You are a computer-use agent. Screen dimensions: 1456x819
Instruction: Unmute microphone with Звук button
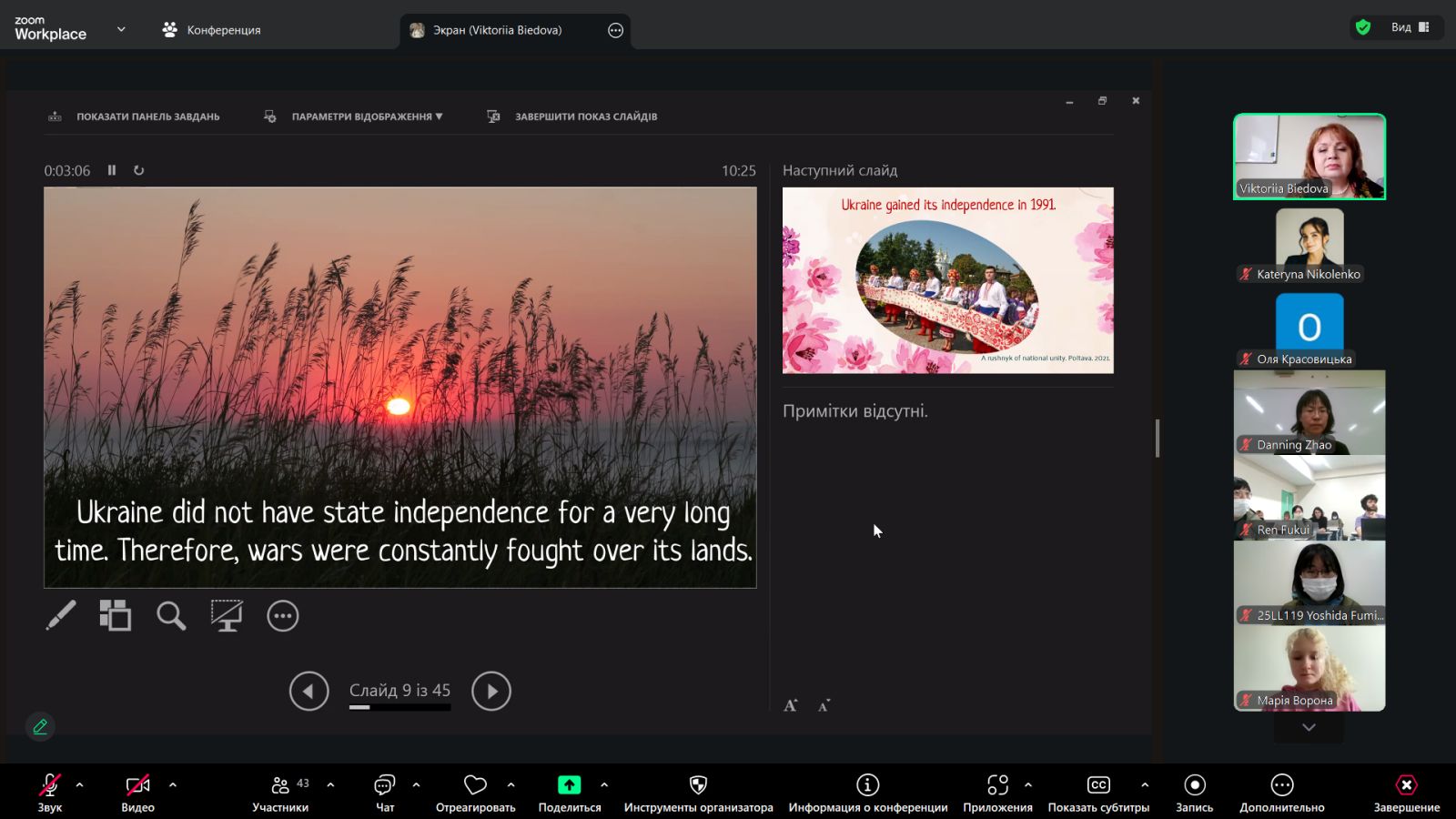tap(50, 792)
